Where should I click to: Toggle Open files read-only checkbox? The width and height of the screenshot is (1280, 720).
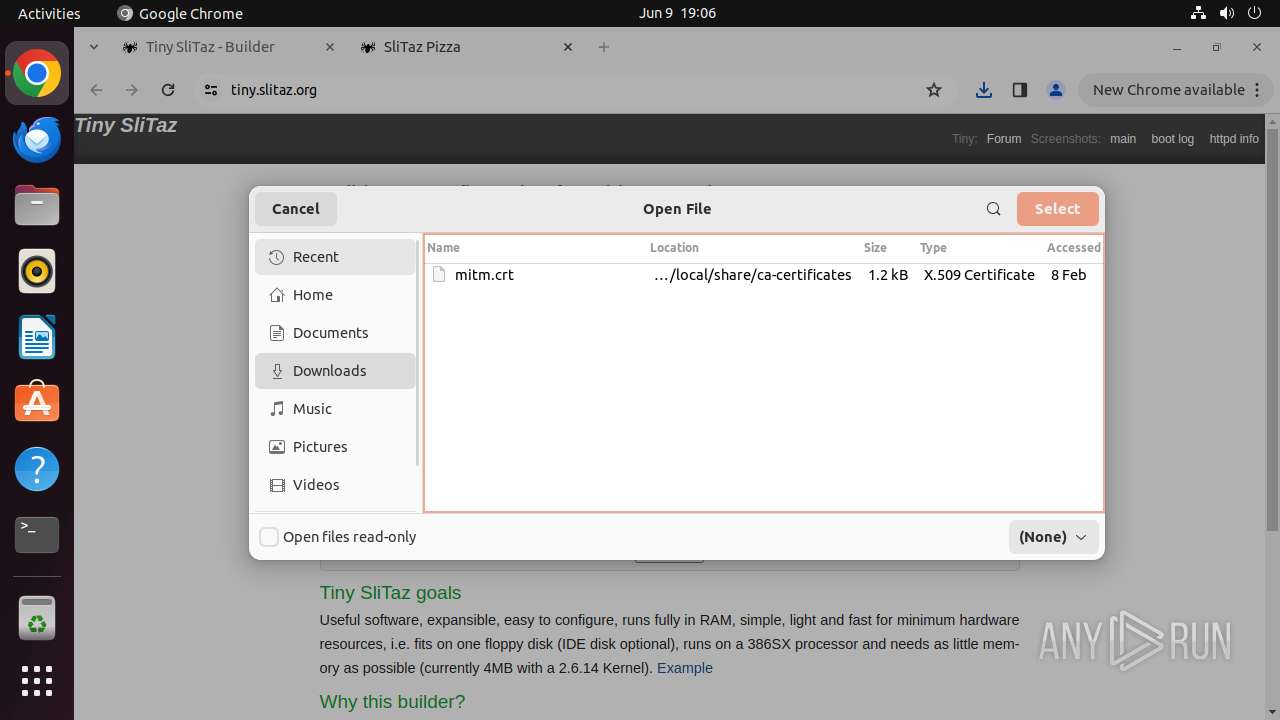pyautogui.click(x=269, y=537)
